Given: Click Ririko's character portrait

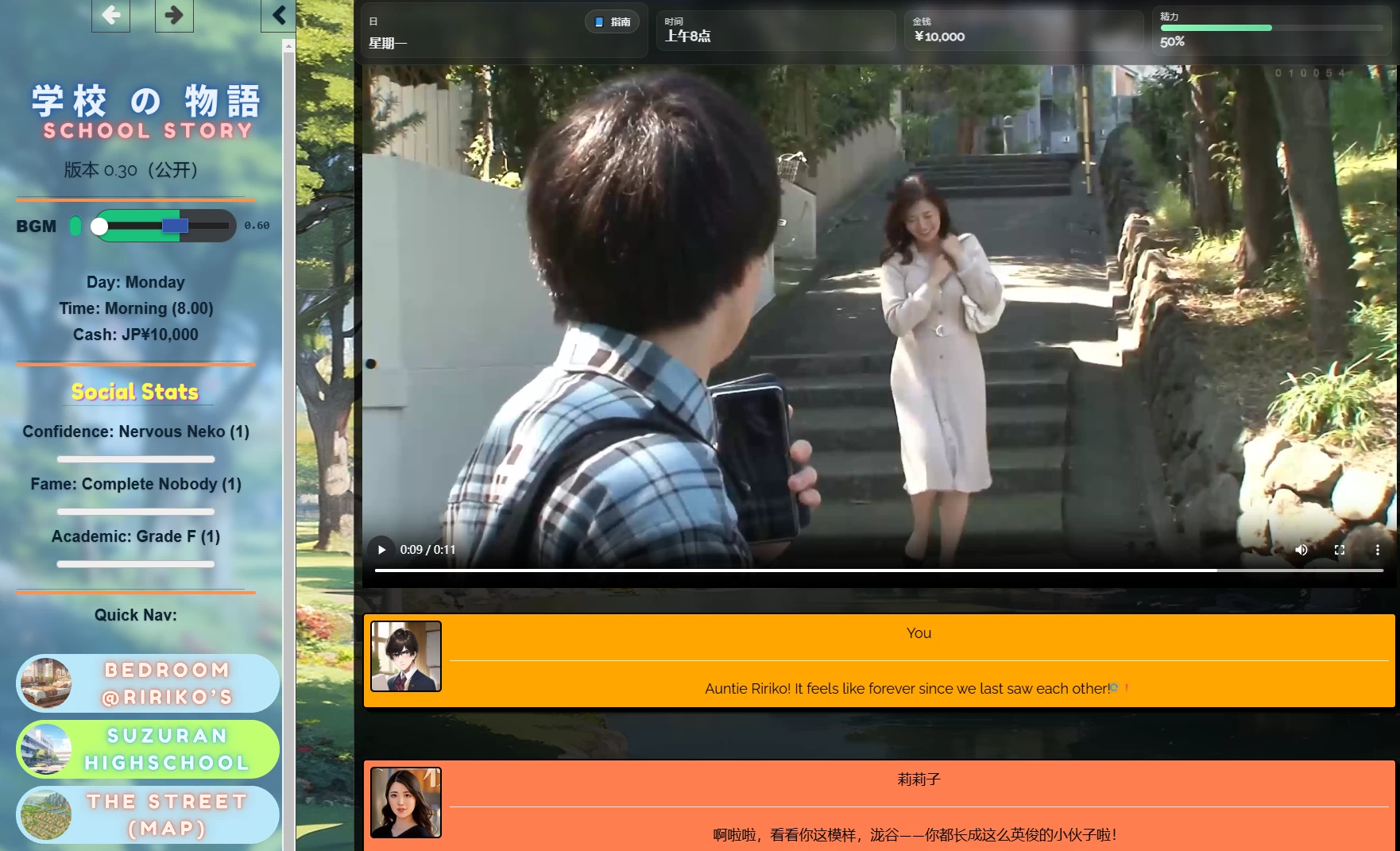Looking at the screenshot, I should tap(406, 803).
